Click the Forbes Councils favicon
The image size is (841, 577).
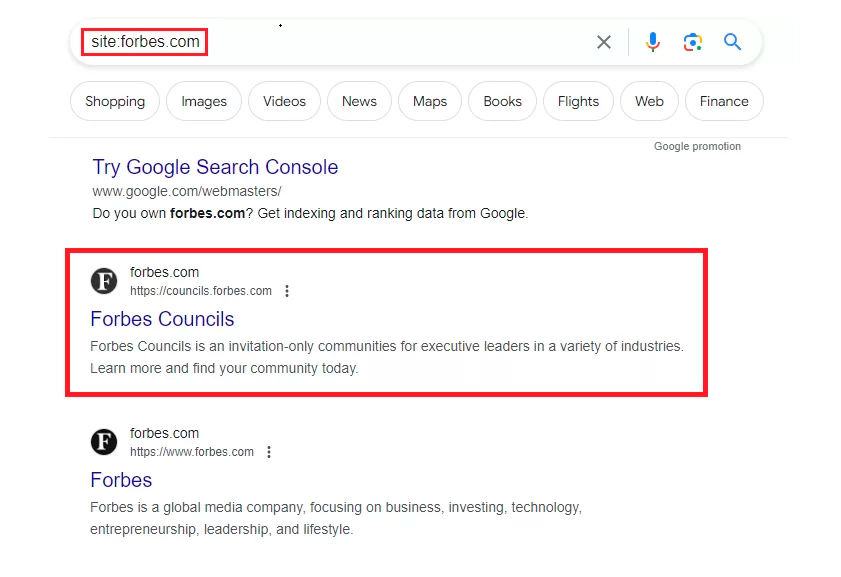pos(104,281)
